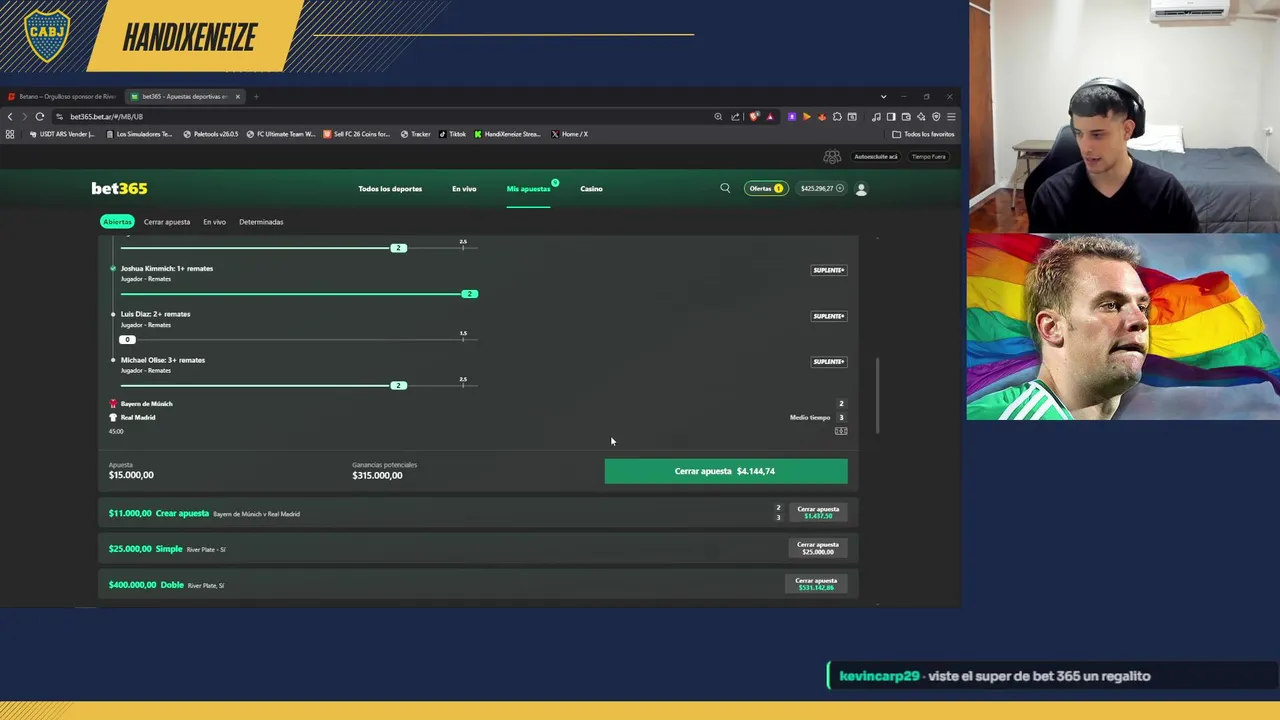
Task: Open the bet365 search magnifier
Action: (725, 188)
